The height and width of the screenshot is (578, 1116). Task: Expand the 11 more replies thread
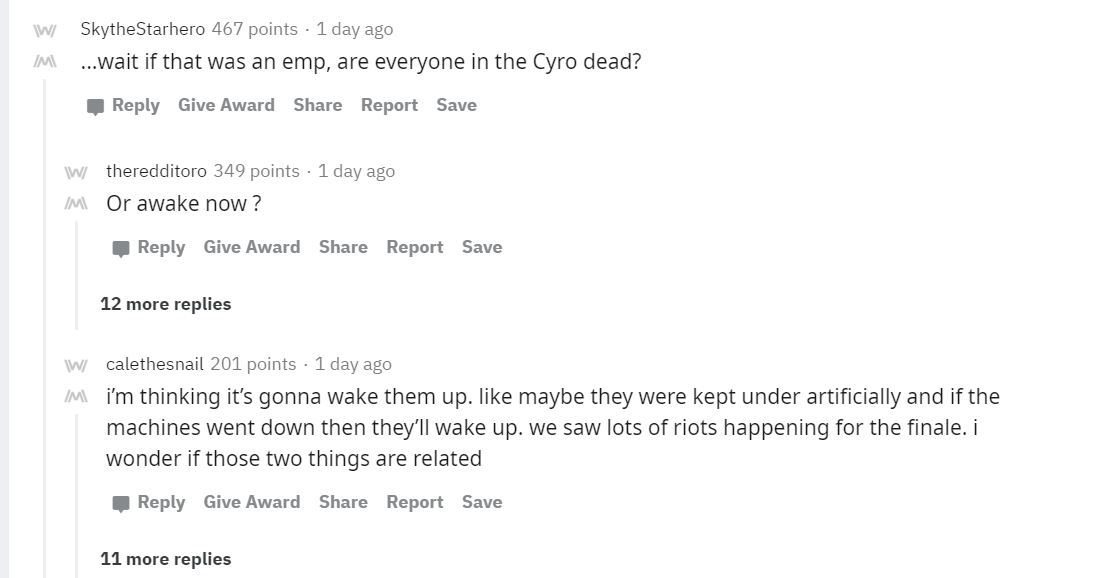[x=165, y=559]
